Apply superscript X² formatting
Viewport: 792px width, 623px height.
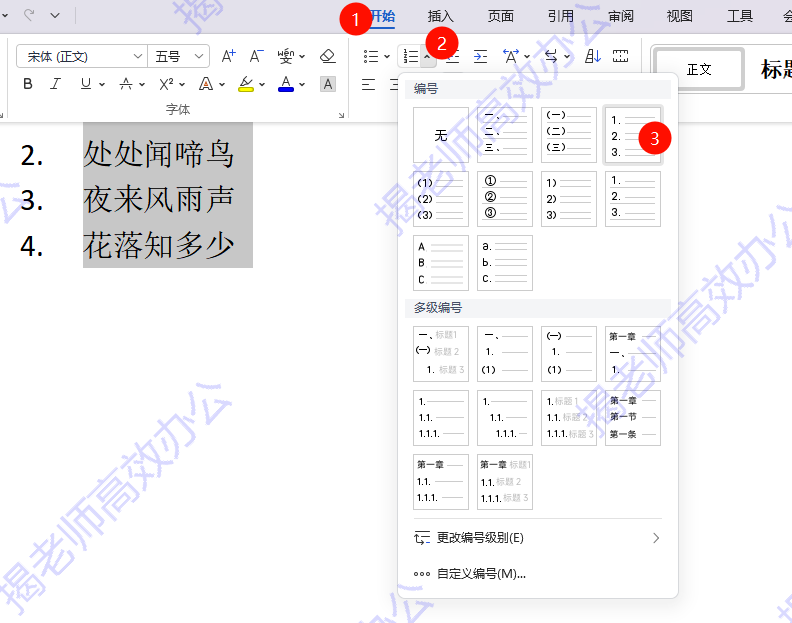pyautogui.click(x=166, y=84)
